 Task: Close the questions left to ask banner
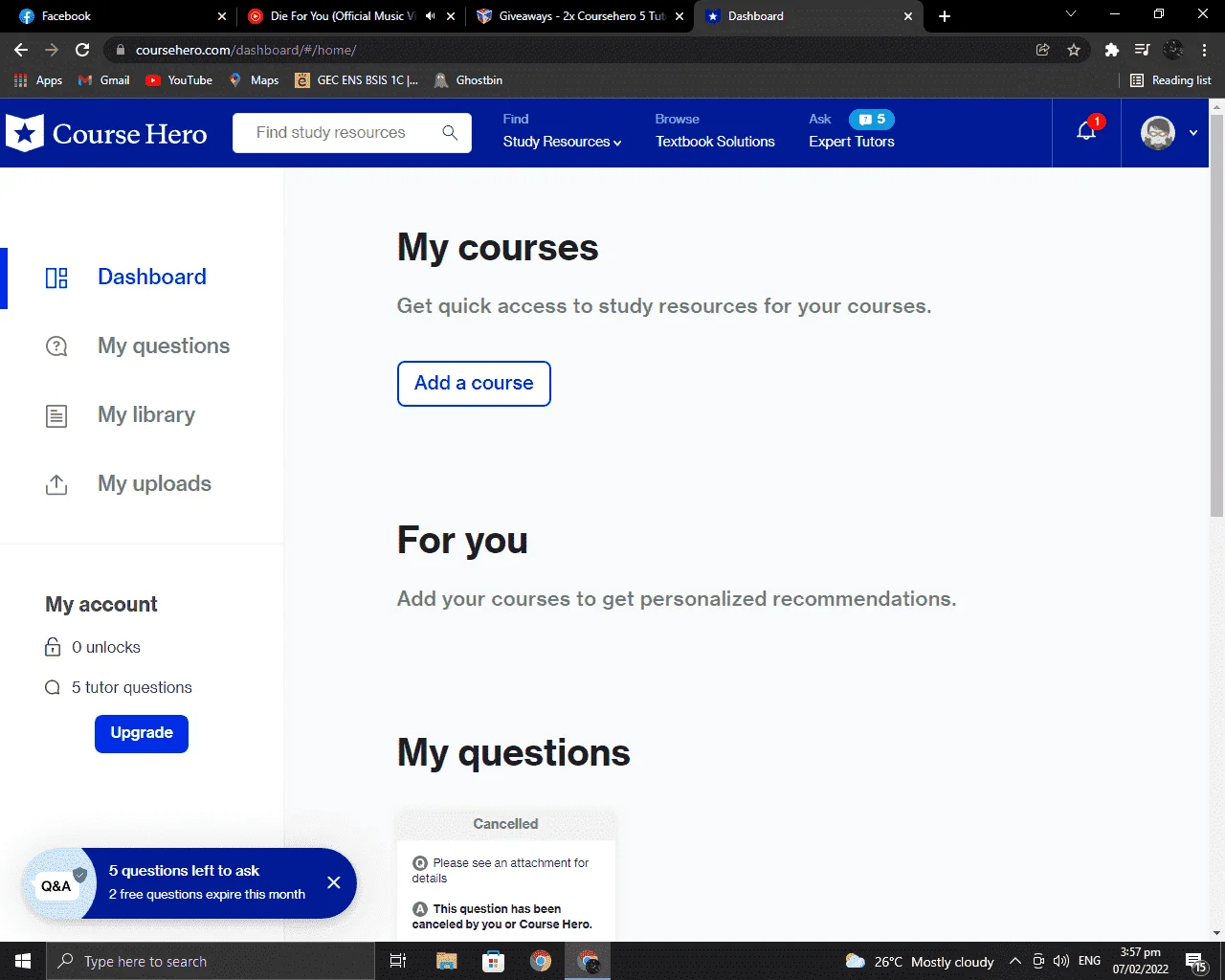pos(333,882)
